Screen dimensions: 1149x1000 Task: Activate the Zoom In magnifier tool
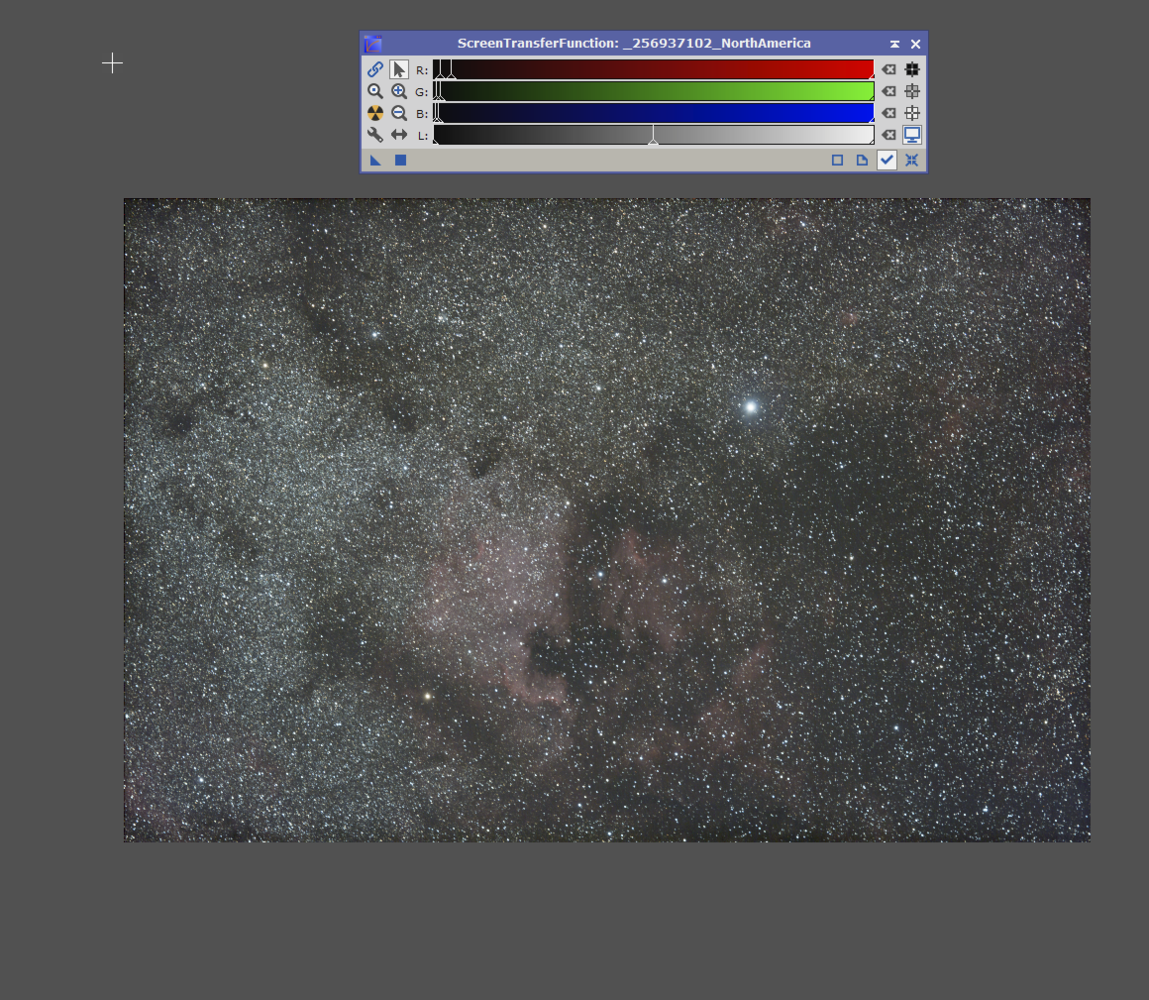397,91
